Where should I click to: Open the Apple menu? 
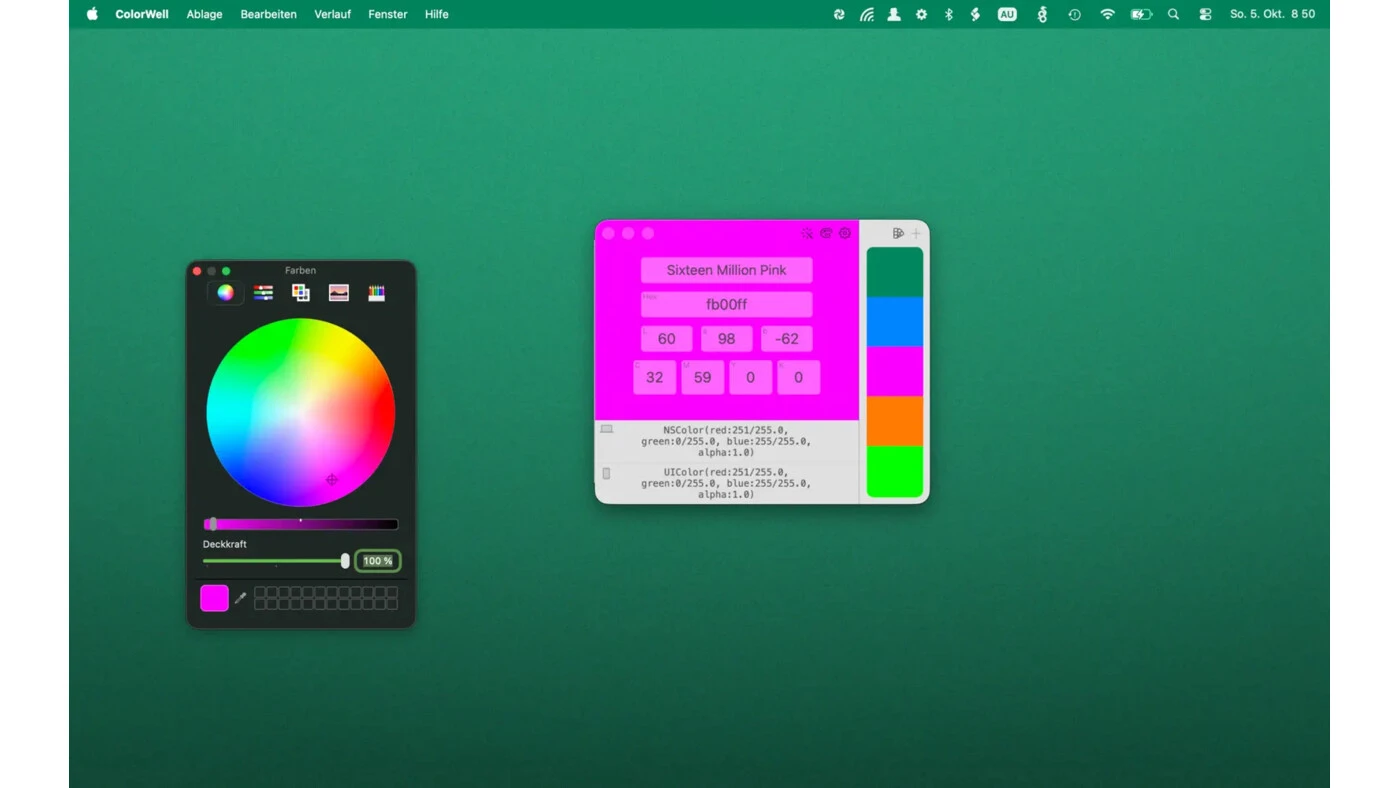click(92, 14)
